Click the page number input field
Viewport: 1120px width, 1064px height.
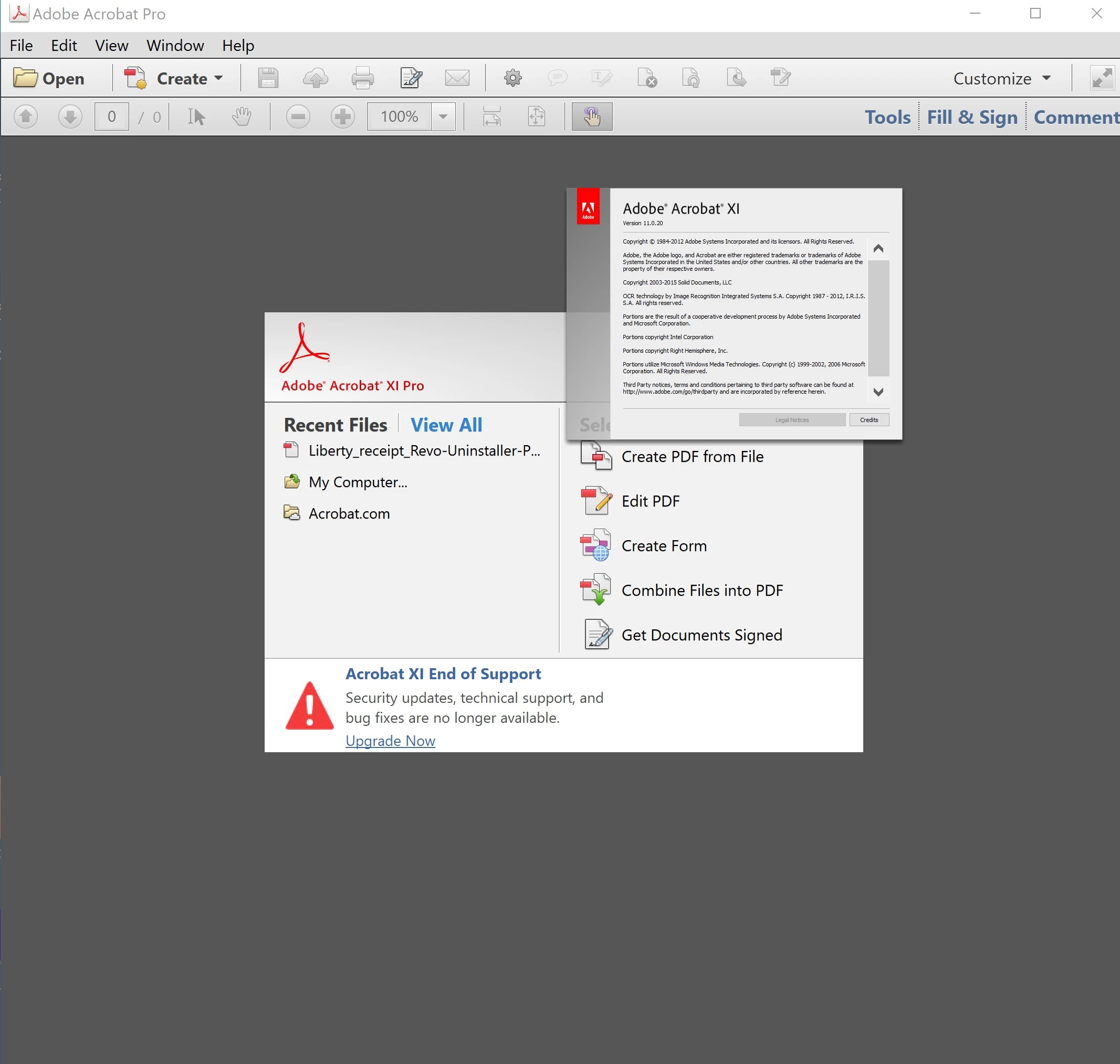[112, 117]
